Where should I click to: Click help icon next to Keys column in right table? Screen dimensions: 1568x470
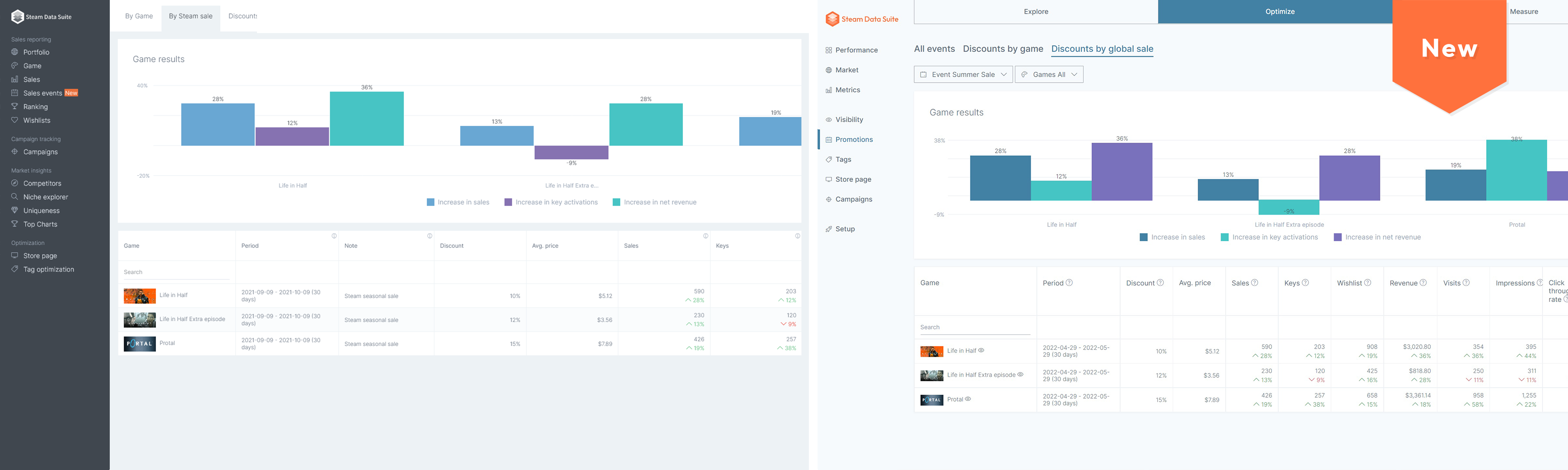pos(1305,283)
